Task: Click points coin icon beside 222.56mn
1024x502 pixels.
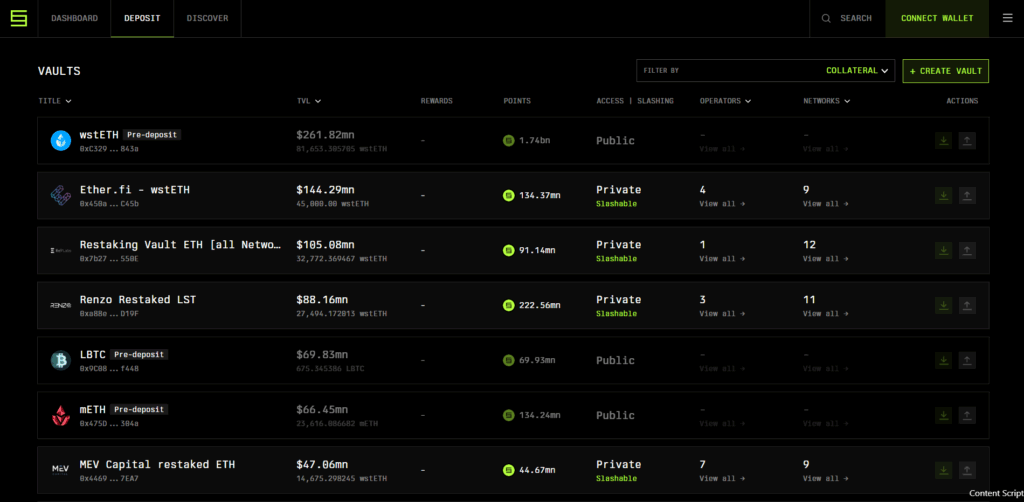Action: [509, 305]
